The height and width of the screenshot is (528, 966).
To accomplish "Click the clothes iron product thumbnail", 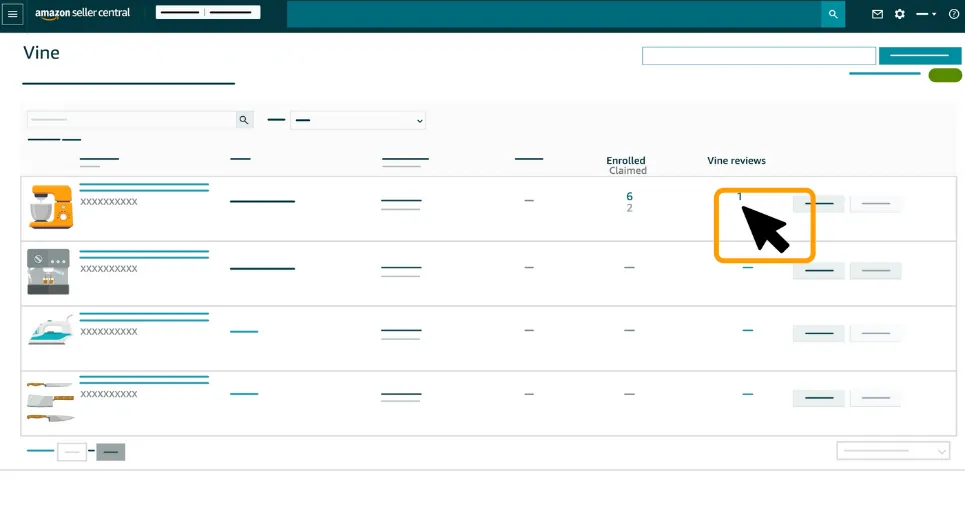I will pos(49,333).
